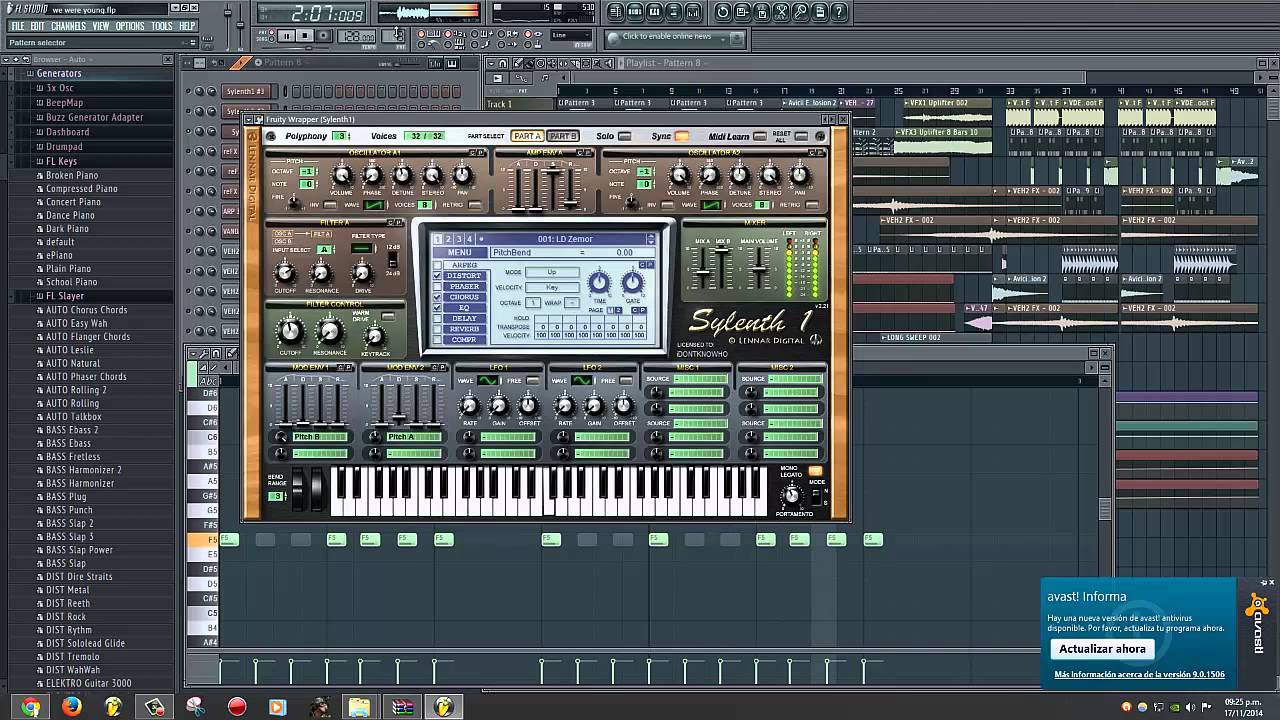
Task: Click the transport pause button
Action: 286,36
